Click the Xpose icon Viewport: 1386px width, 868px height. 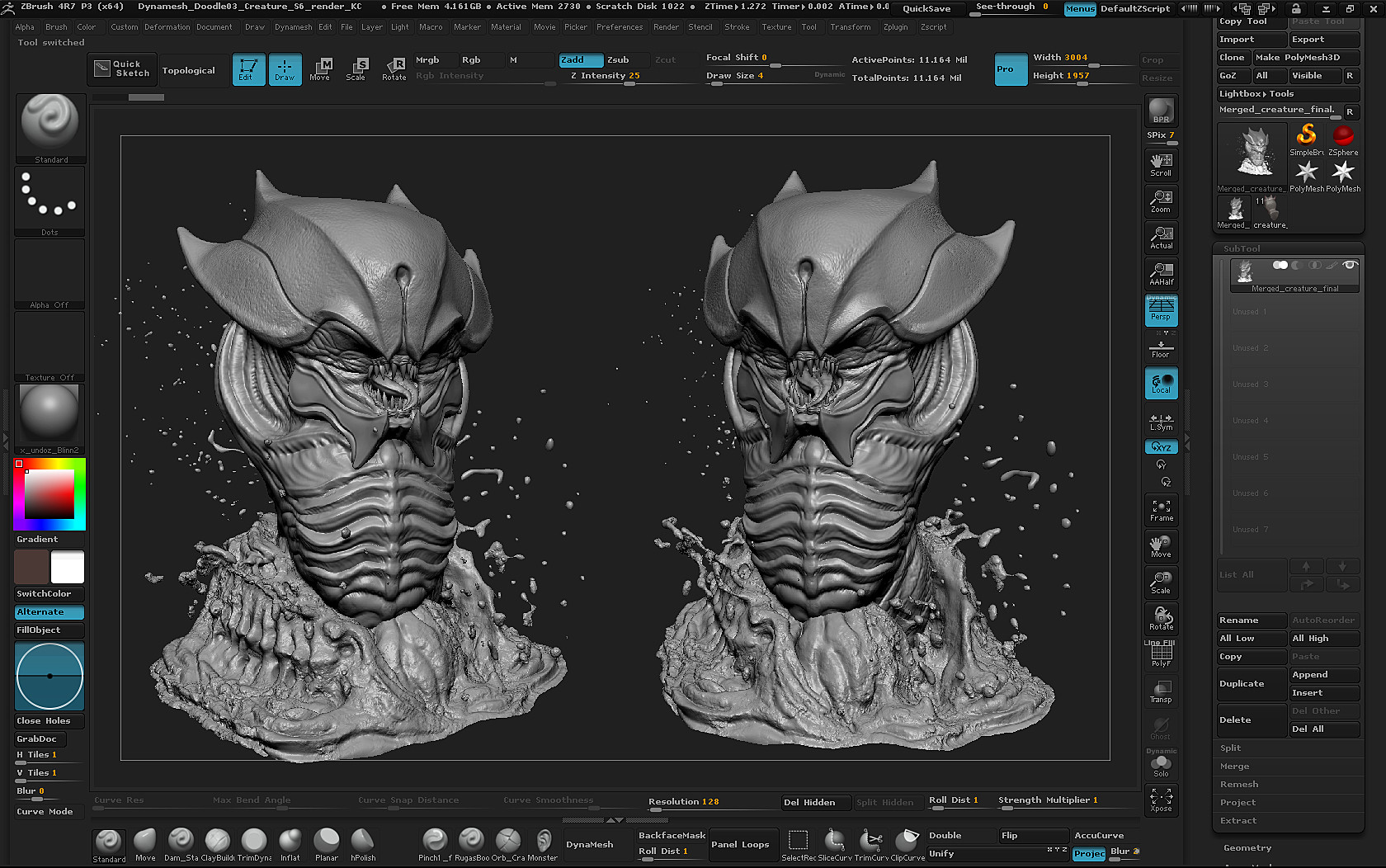1161,800
